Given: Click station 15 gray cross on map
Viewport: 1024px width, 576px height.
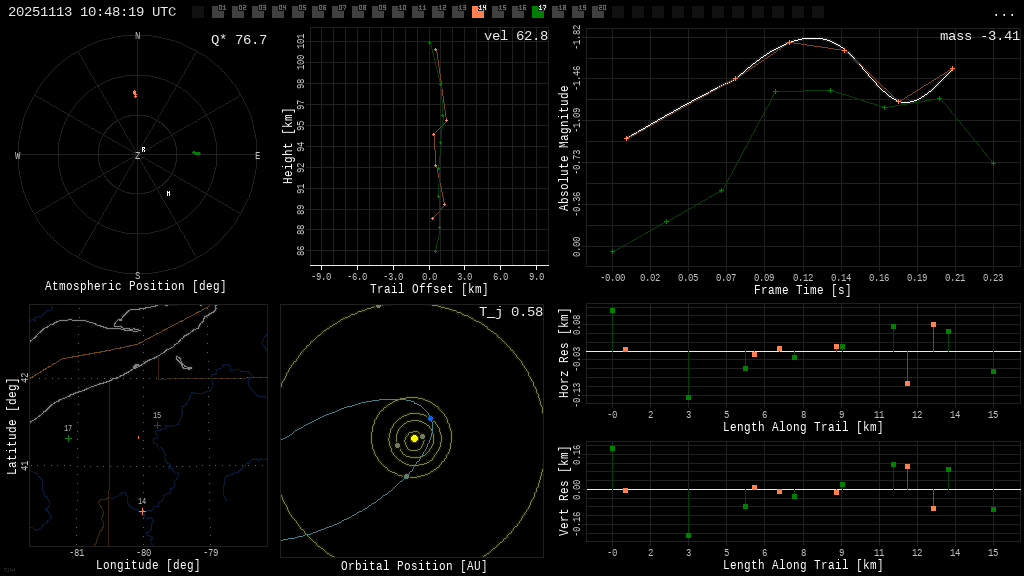Looking at the screenshot, I should pos(157,425).
